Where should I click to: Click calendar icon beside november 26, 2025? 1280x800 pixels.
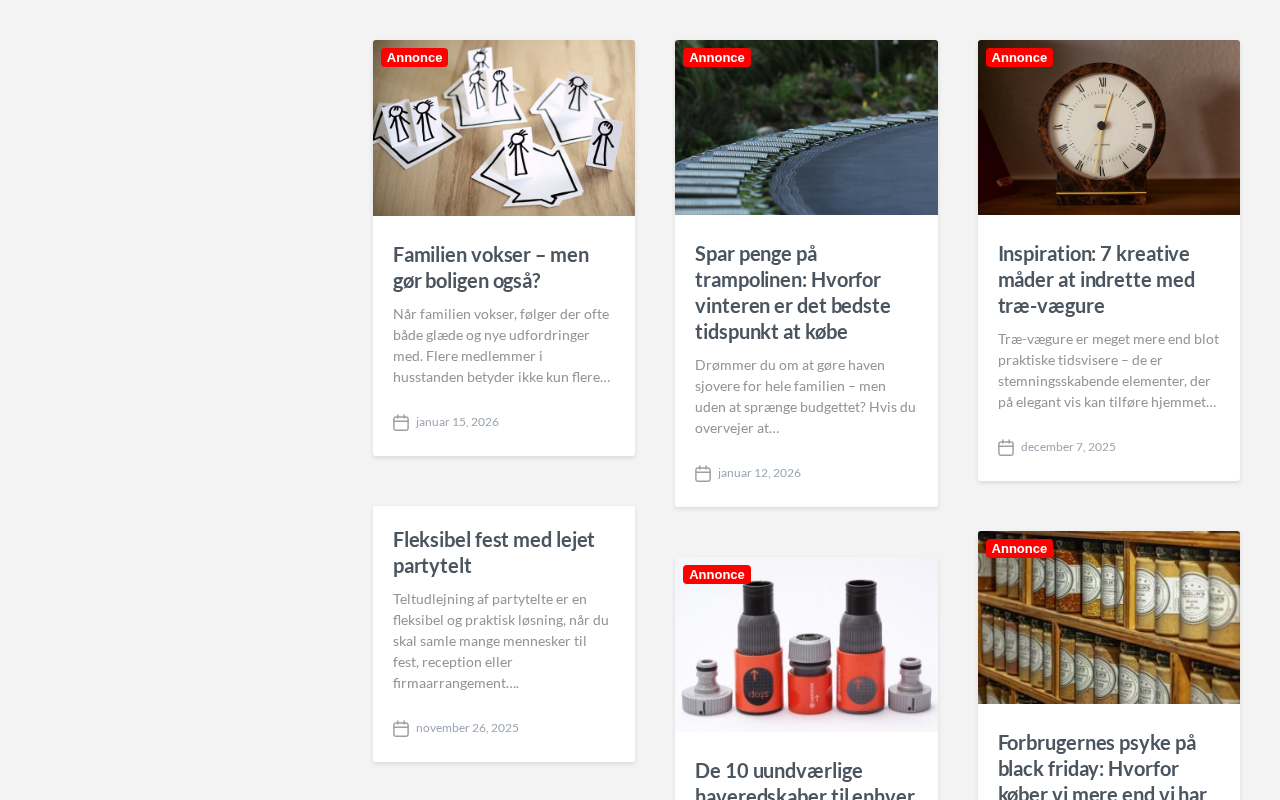tap(401, 729)
